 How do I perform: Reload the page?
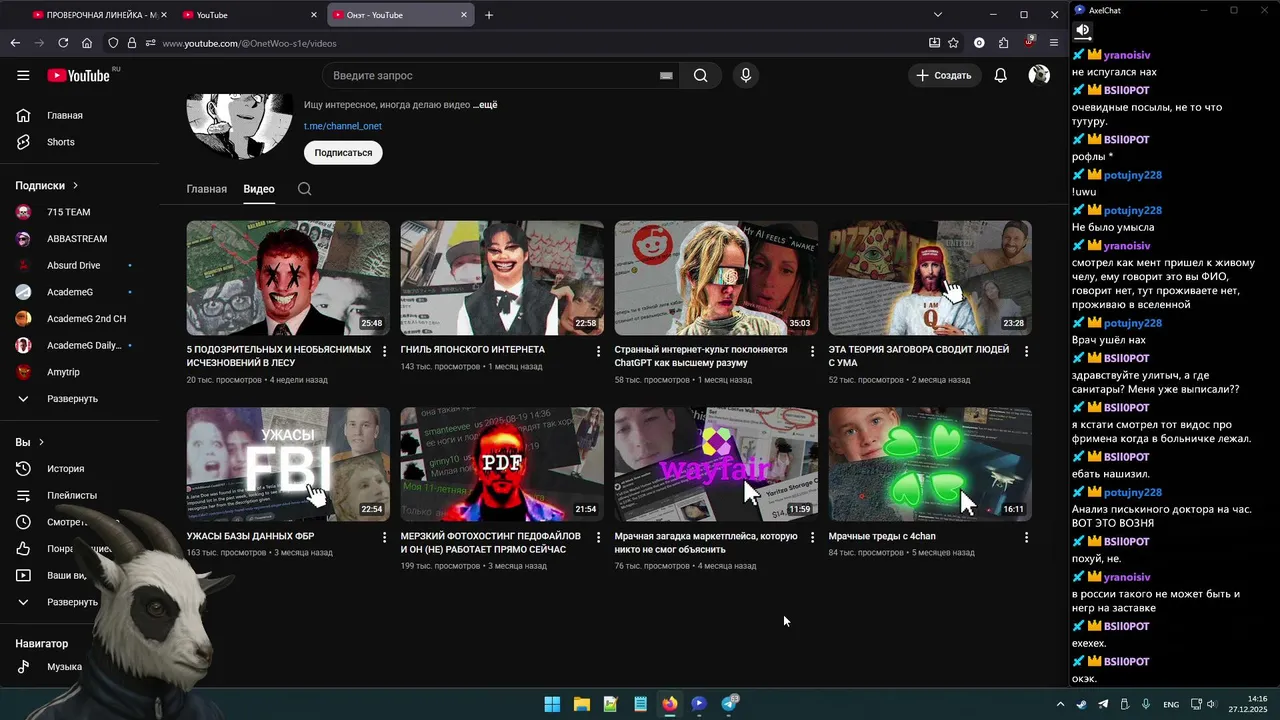coord(63,43)
